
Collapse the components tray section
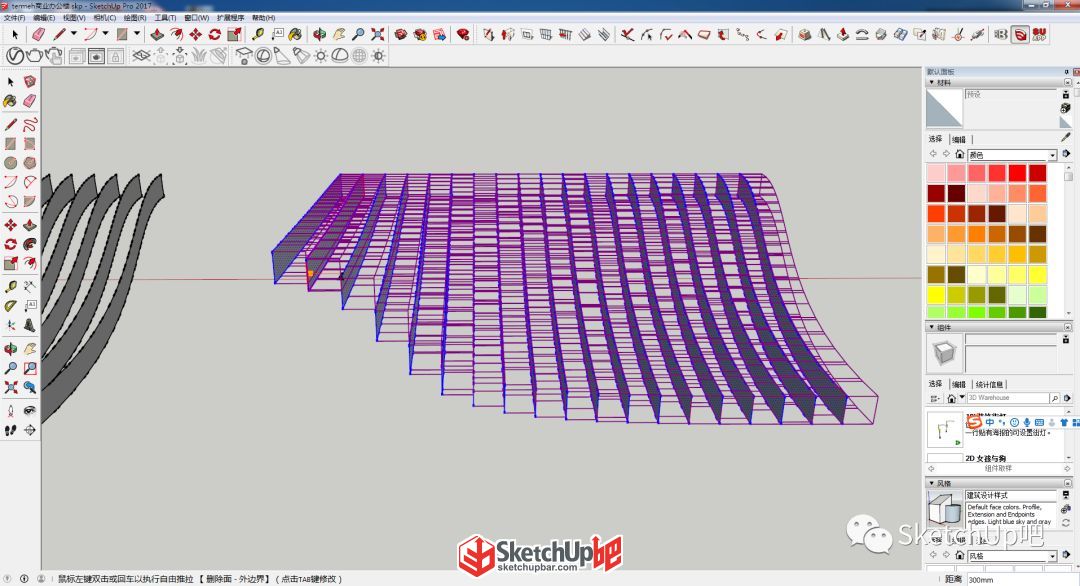[932, 327]
